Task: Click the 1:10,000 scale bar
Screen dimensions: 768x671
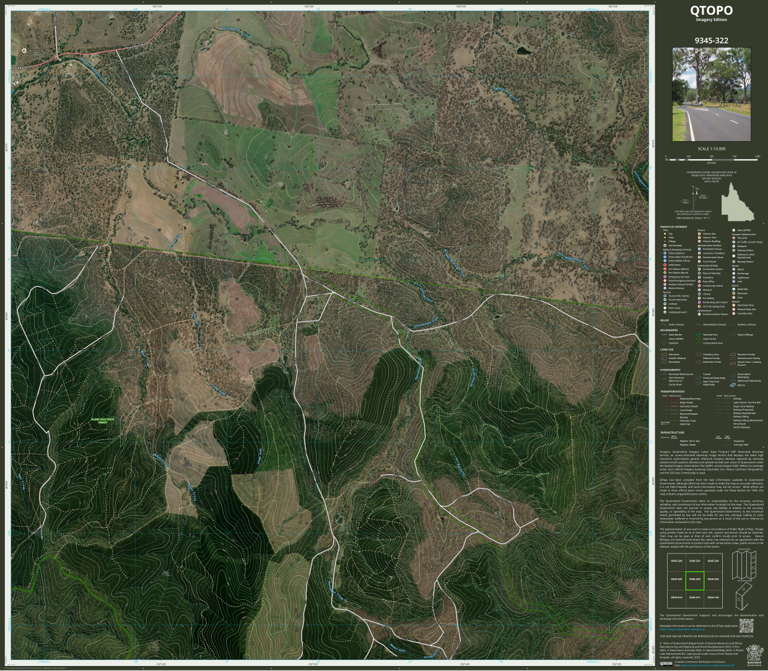Action: (x=712, y=159)
